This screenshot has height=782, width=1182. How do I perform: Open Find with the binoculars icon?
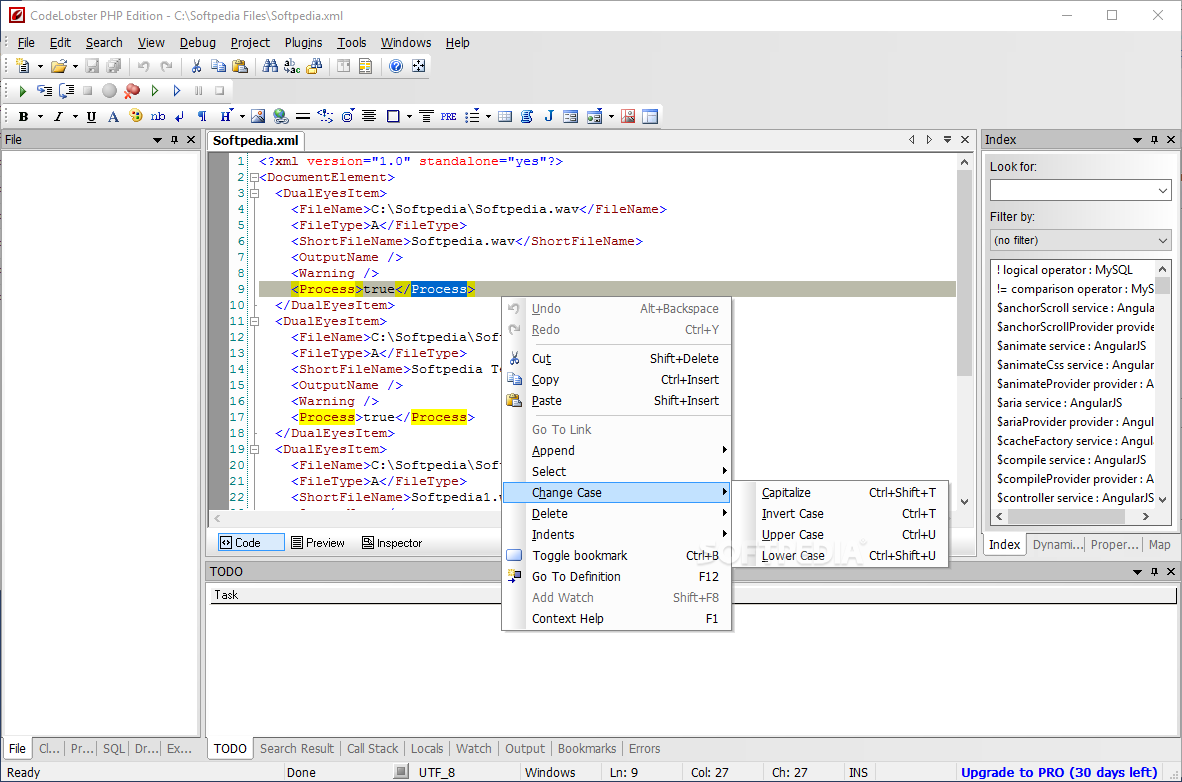pyautogui.click(x=270, y=66)
